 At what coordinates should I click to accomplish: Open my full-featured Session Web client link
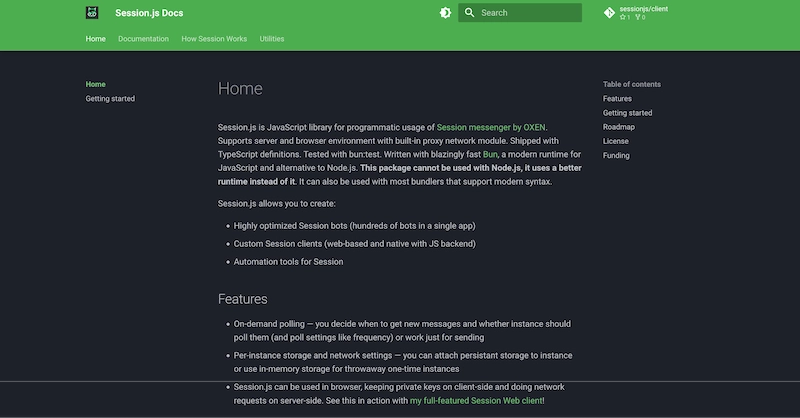click(x=477, y=400)
